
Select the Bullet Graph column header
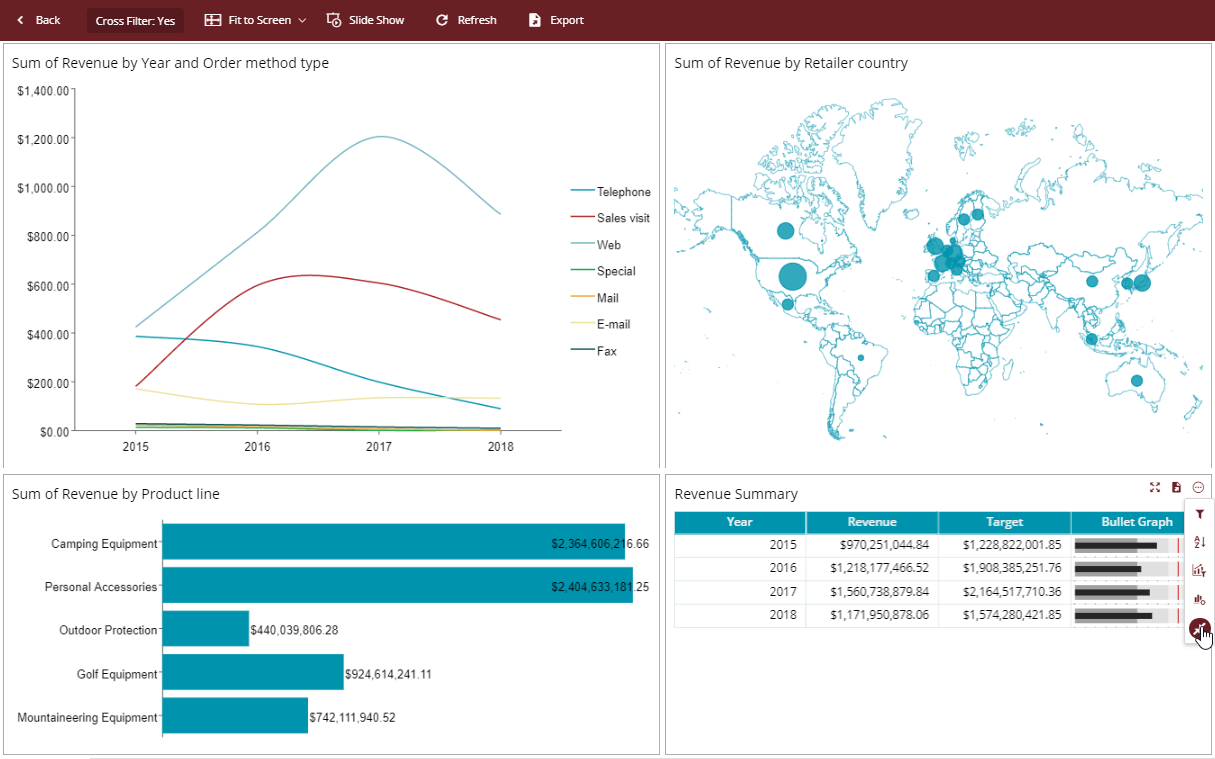point(1136,522)
